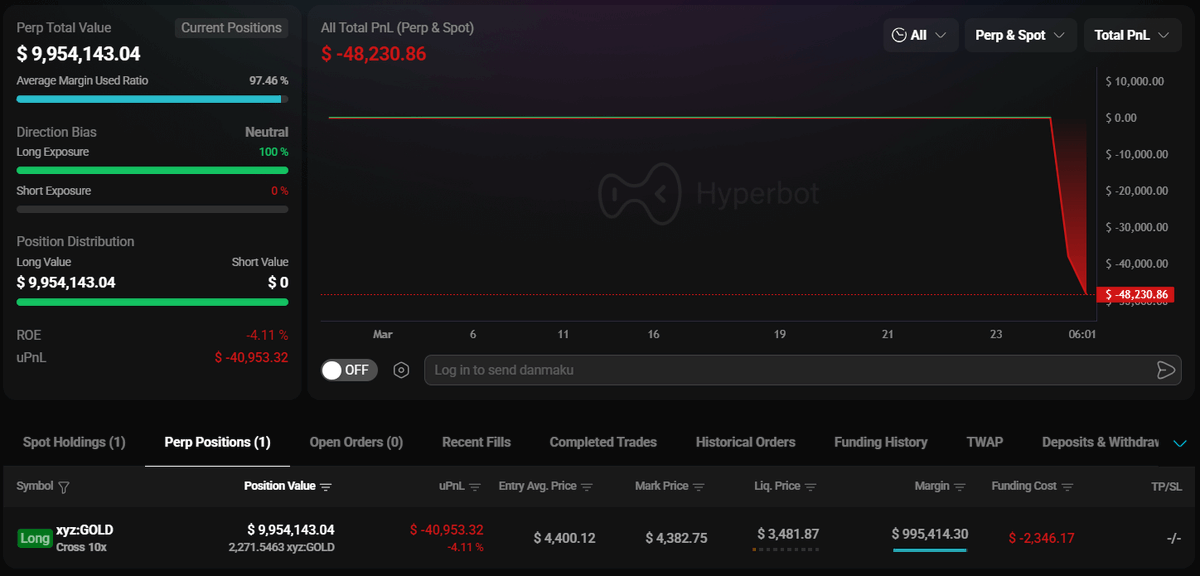Click the Current Positions button
Screen dimensions: 1200x576
[231, 28]
